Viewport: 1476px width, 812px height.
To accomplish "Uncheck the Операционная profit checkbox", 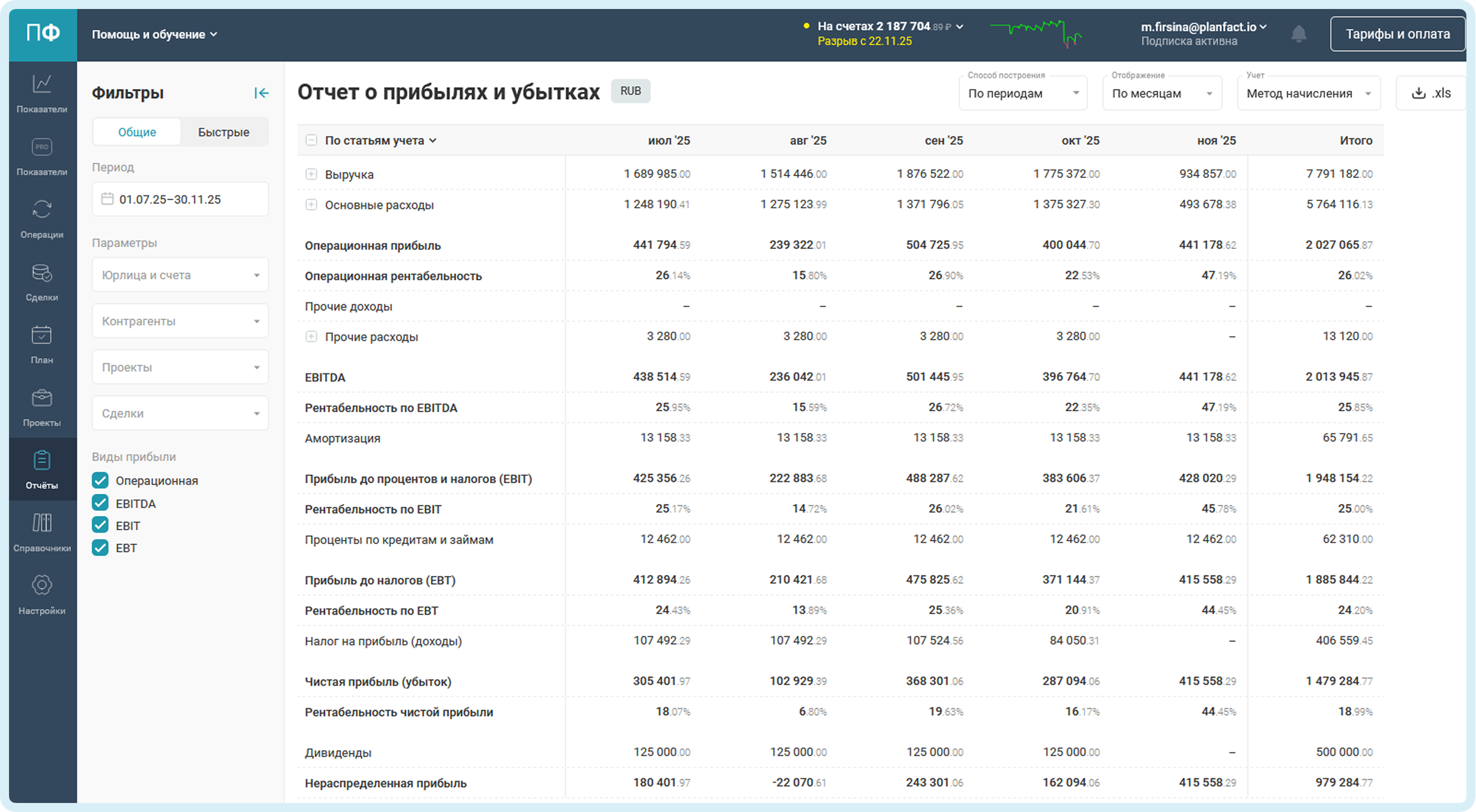I will pos(100,481).
